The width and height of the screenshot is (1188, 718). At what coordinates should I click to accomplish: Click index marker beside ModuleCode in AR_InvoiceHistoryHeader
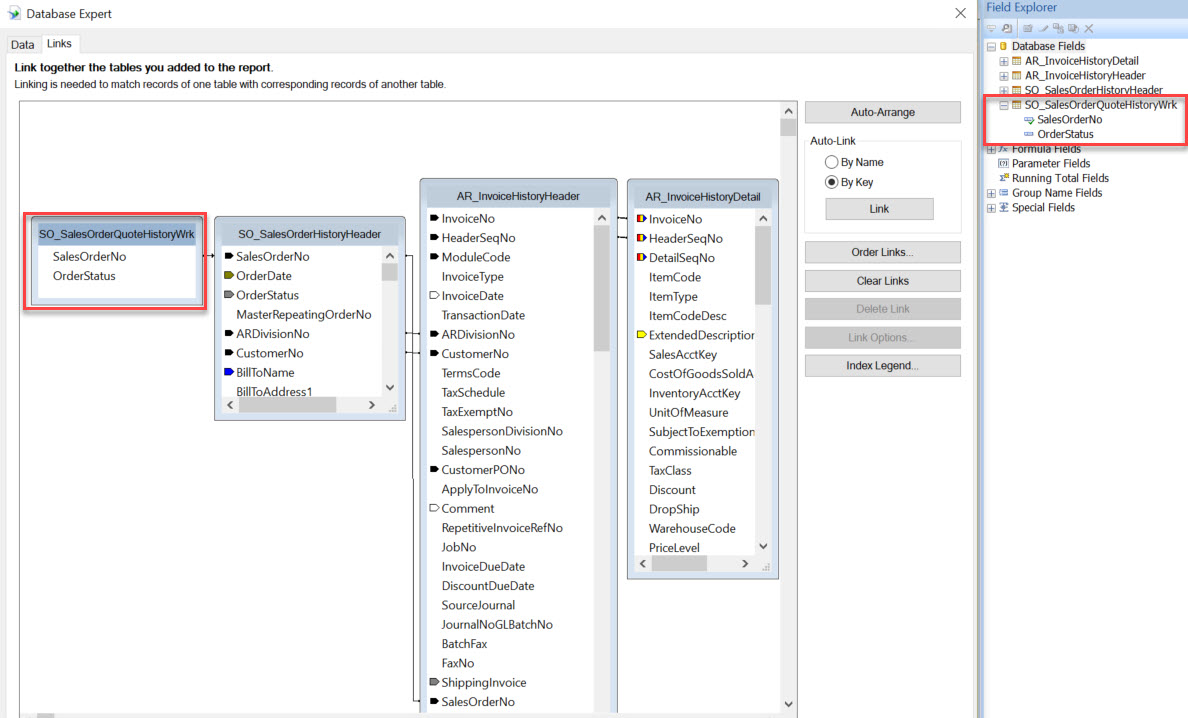434,257
